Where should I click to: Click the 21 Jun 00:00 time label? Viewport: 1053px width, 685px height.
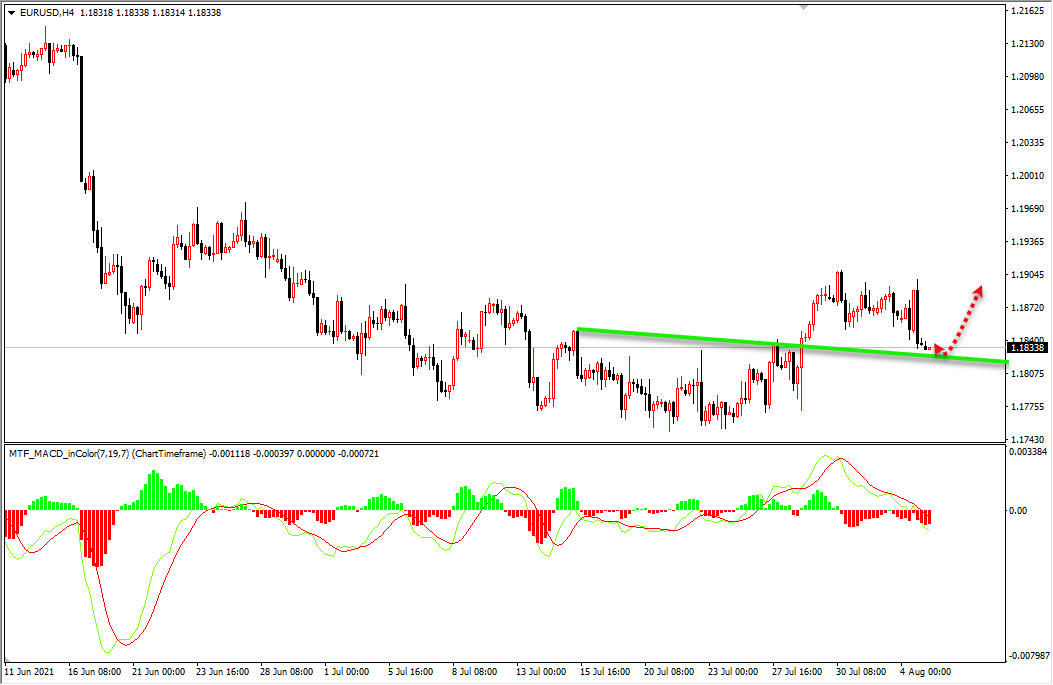(158, 672)
